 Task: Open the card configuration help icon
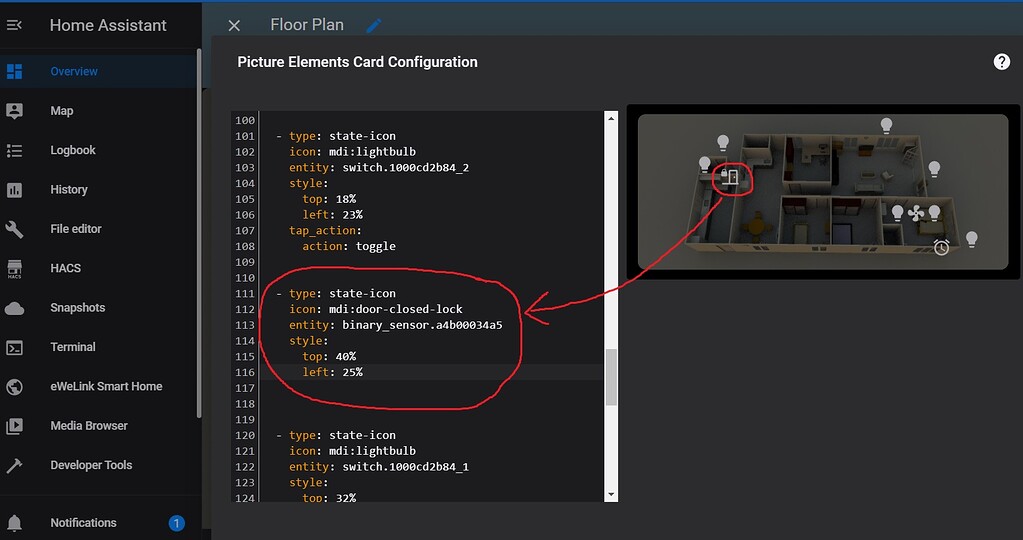point(1001,62)
